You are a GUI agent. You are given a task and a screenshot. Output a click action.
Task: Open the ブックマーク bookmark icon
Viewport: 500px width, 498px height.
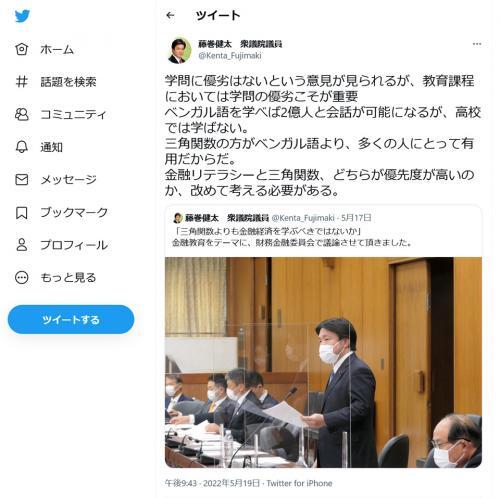tap(22, 212)
